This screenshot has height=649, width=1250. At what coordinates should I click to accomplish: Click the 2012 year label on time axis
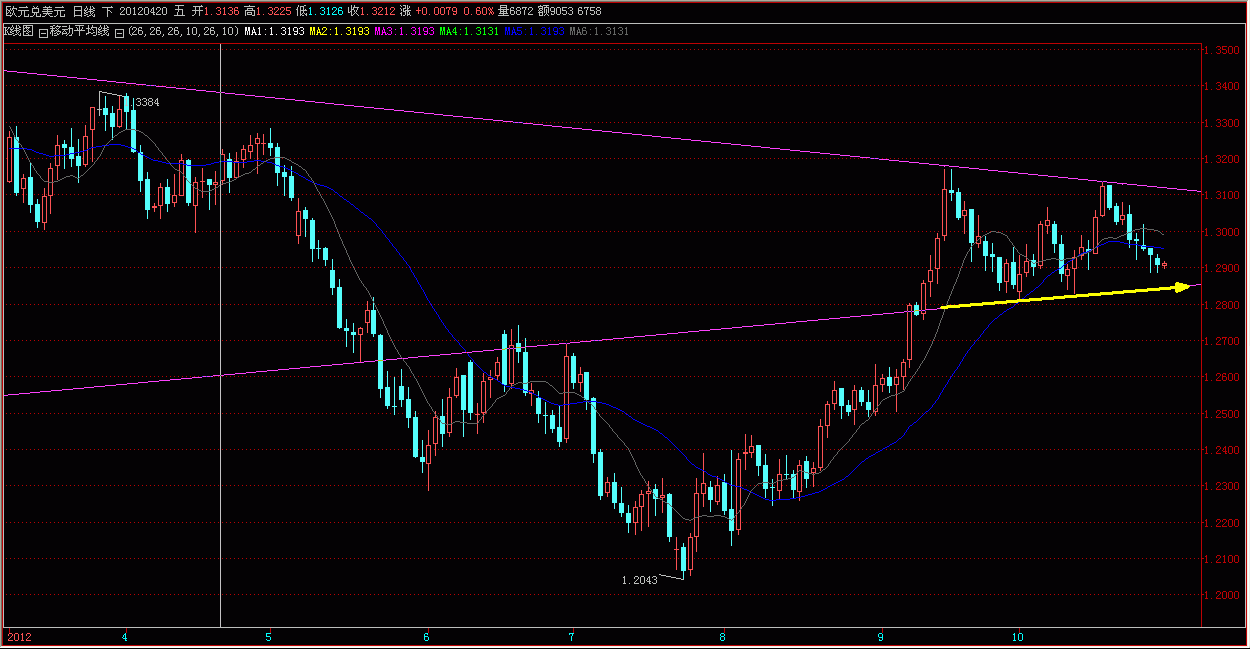click(x=19, y=636)
